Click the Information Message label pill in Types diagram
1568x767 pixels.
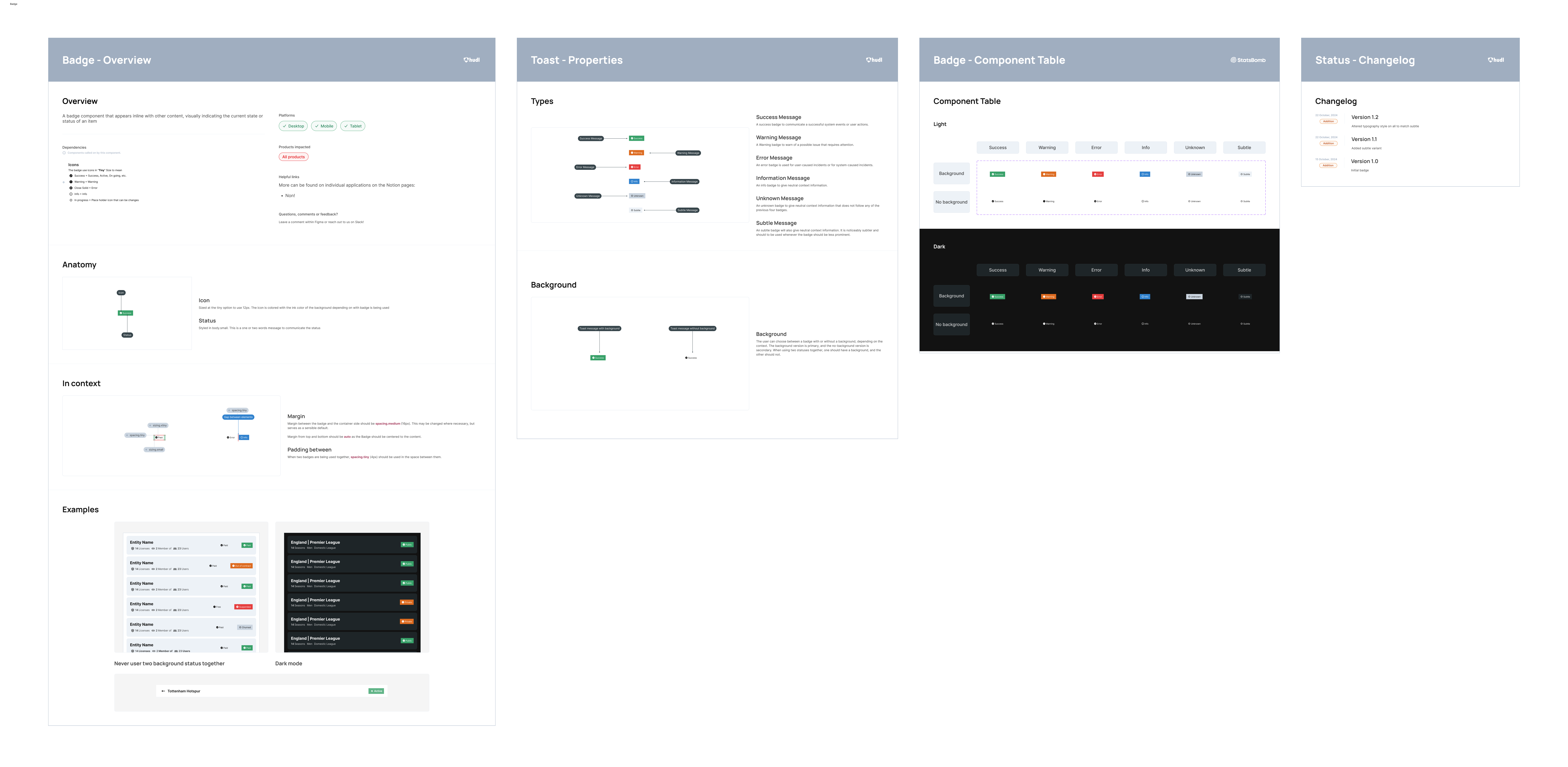coord(684,181)
